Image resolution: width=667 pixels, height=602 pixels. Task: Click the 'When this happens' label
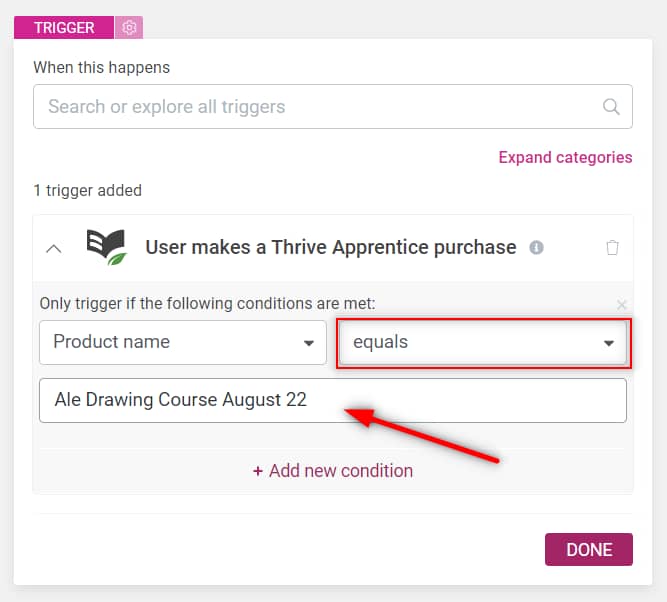(x=101, y=68)
